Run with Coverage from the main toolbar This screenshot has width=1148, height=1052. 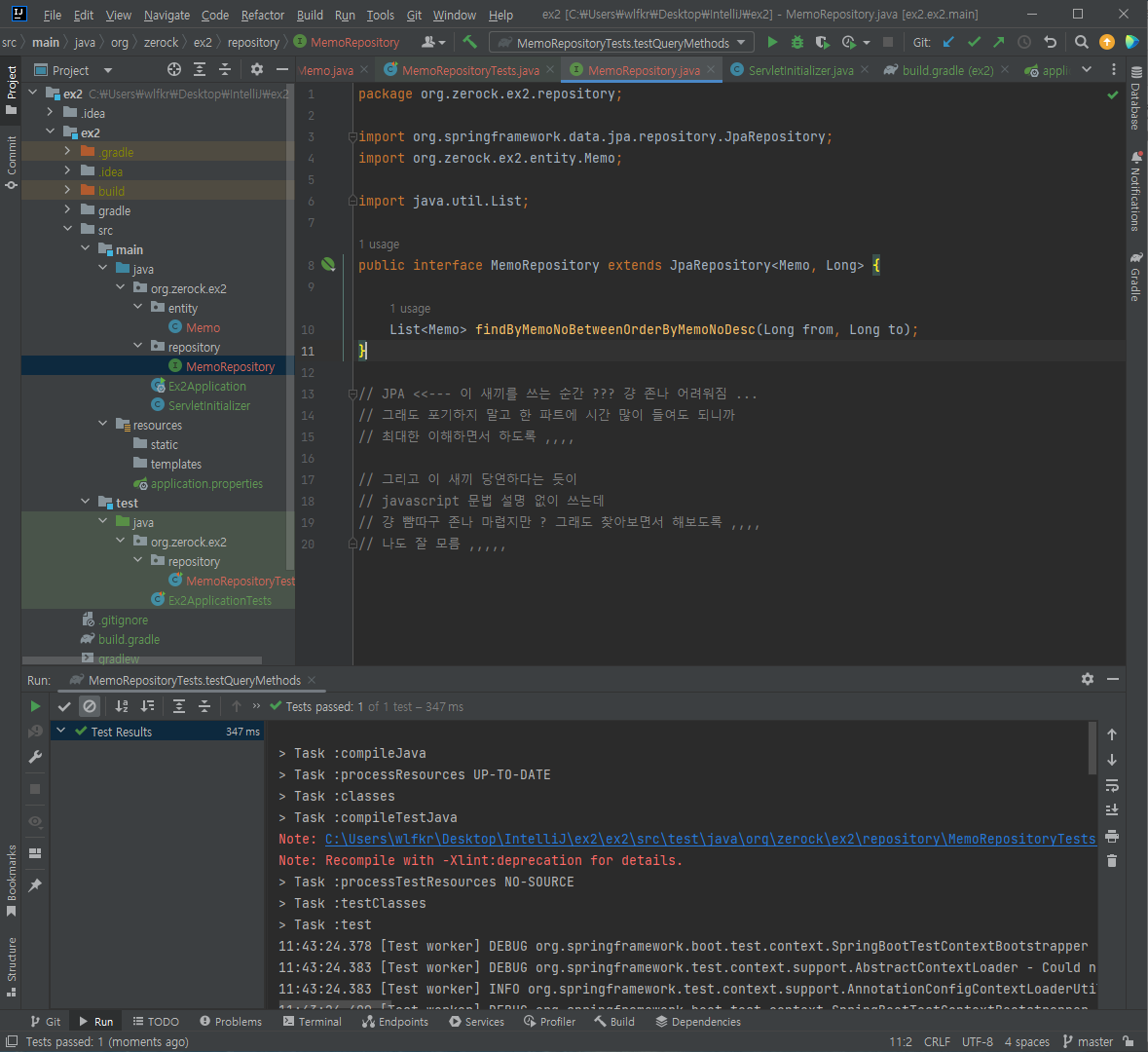point(822,43)
